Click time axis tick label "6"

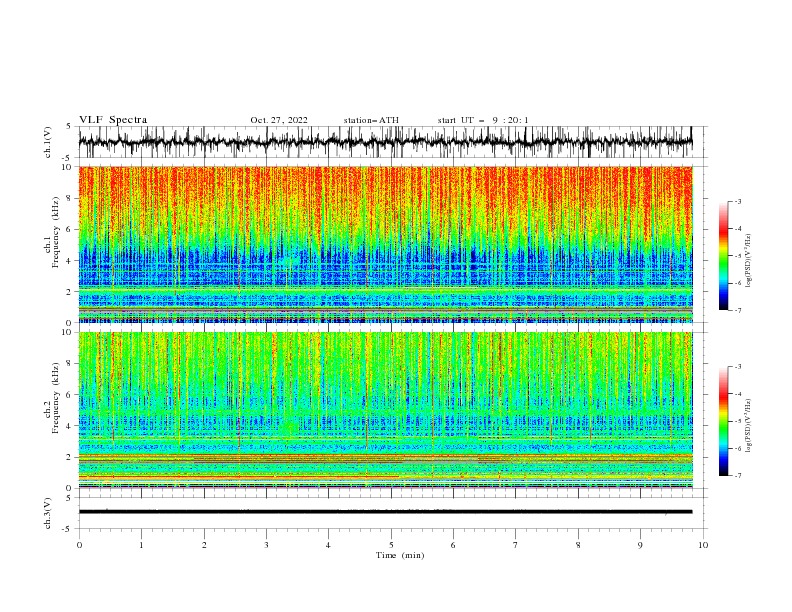[x=453, y=545]
